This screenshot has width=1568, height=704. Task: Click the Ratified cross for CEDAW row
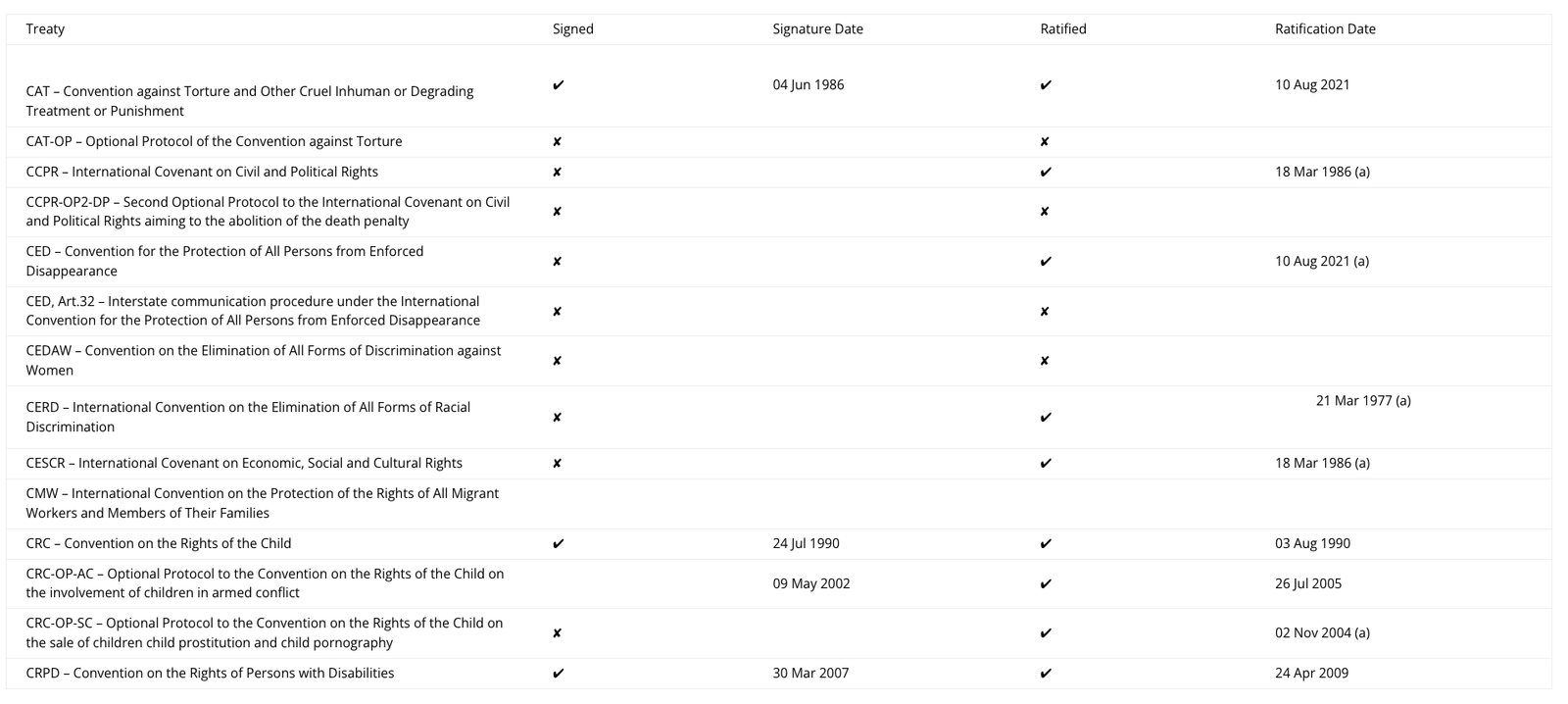[1045, 361]
